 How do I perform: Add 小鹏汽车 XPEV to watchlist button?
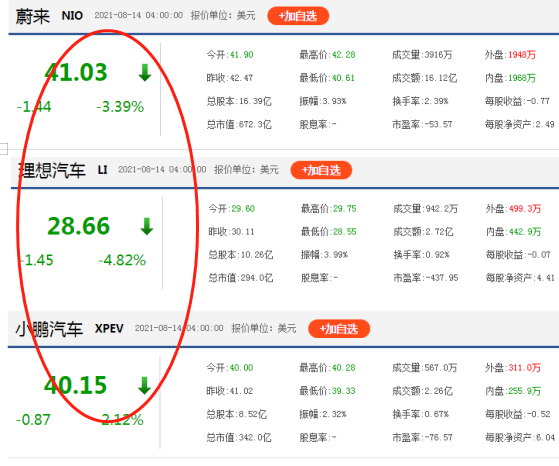click(x=339, y=329)
